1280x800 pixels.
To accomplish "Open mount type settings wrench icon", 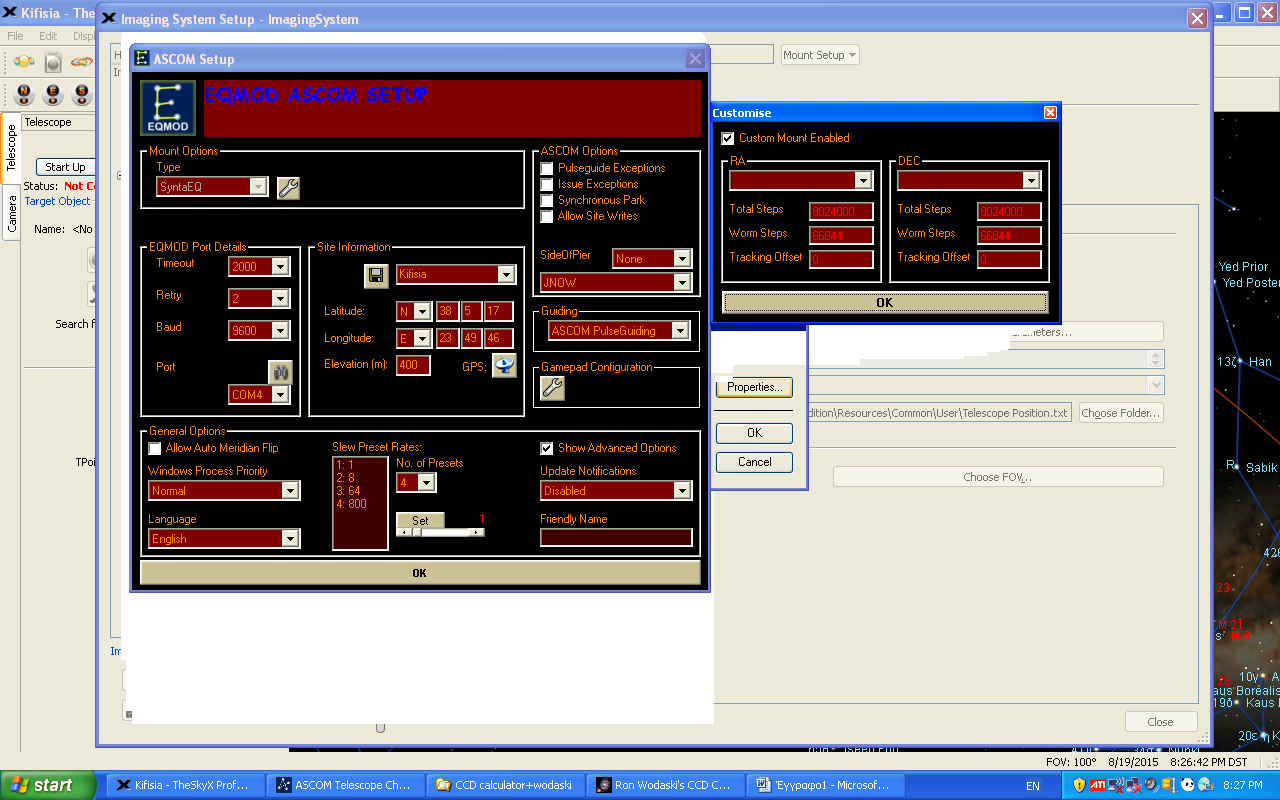I will 288,187.
